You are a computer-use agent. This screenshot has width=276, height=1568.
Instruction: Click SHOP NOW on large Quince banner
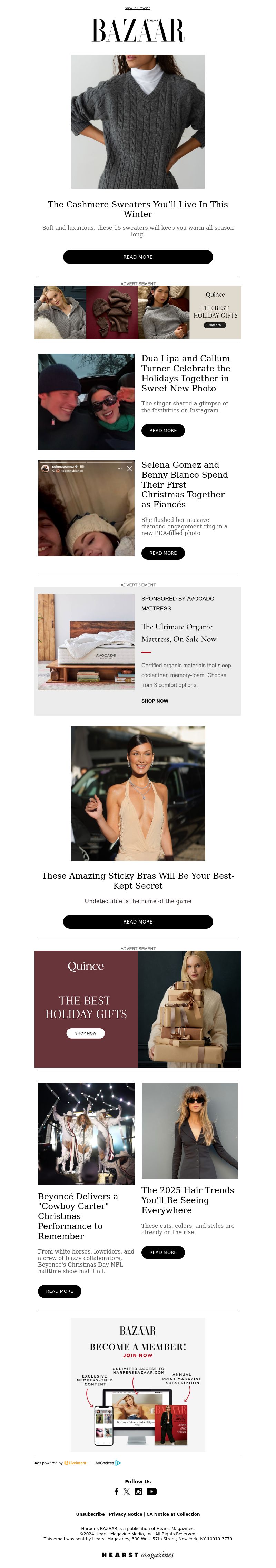[85, 1033]
